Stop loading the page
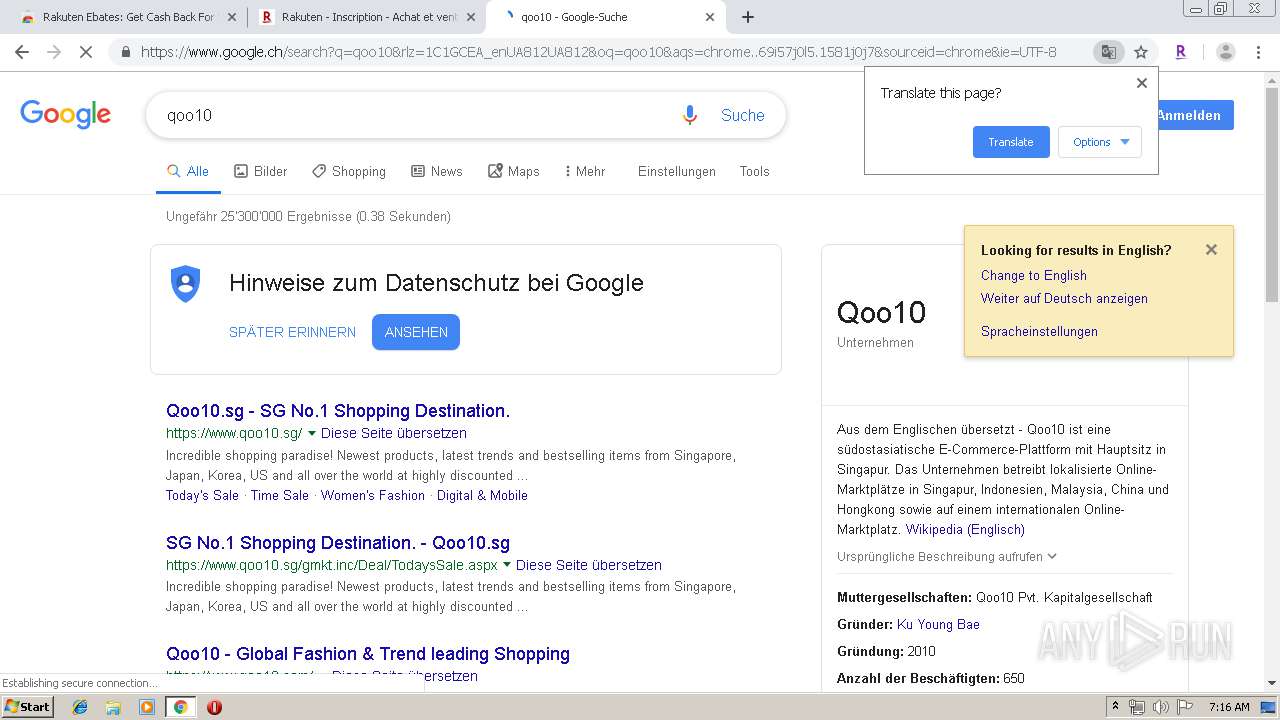Screen dimensions: 1280x720 point(86,52)
